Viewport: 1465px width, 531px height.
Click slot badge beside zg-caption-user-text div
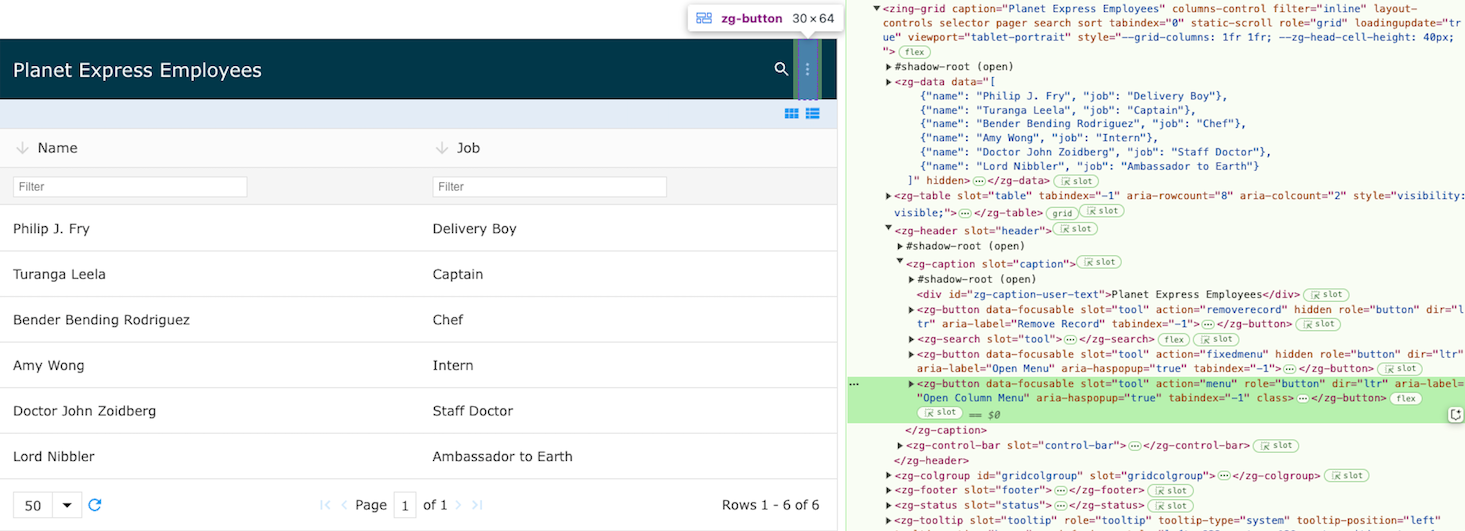pyautogui.click(x=1326, y=295)
